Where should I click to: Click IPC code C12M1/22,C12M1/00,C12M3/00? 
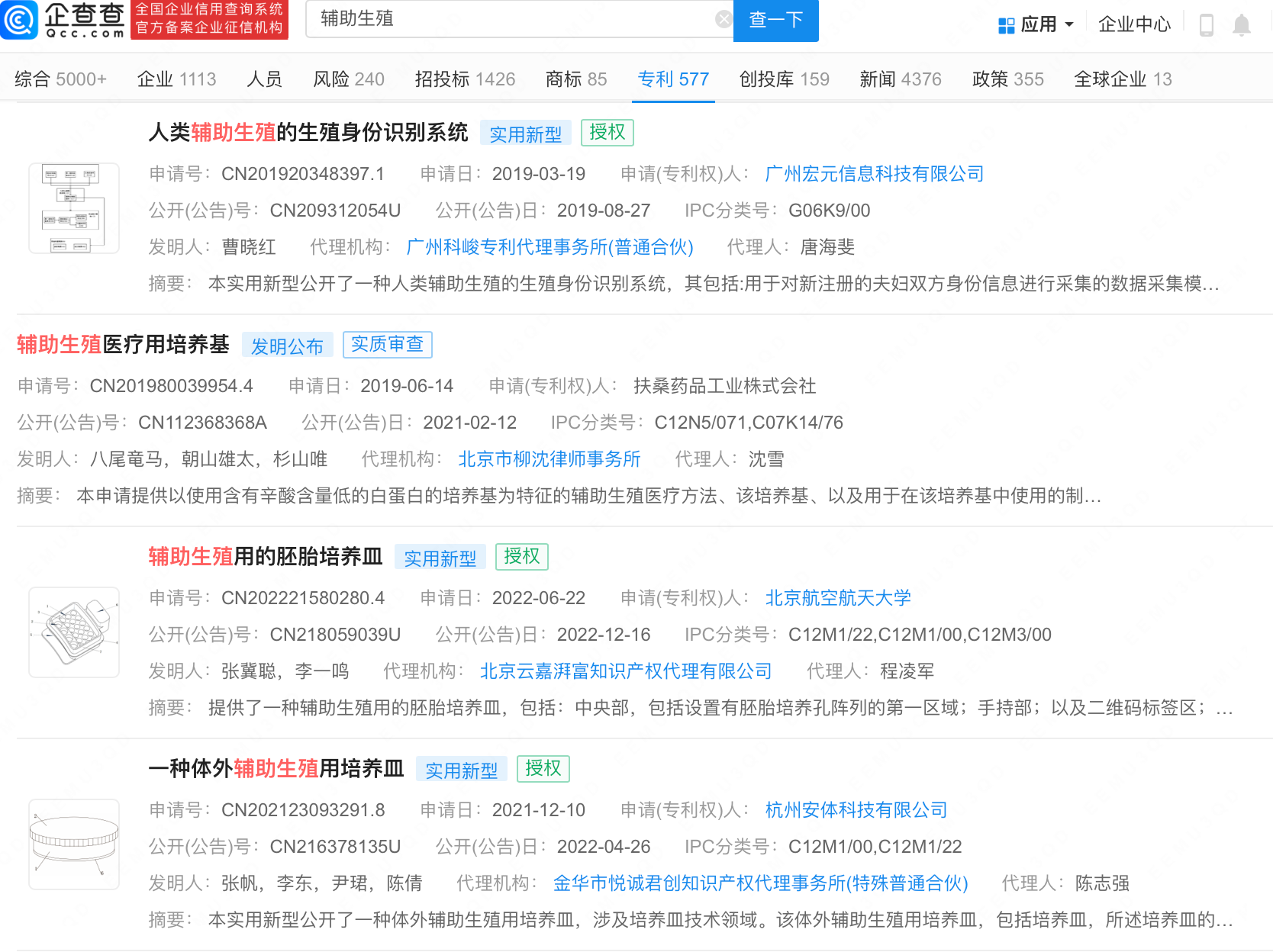pyautogui.click(x=920, y=635)
